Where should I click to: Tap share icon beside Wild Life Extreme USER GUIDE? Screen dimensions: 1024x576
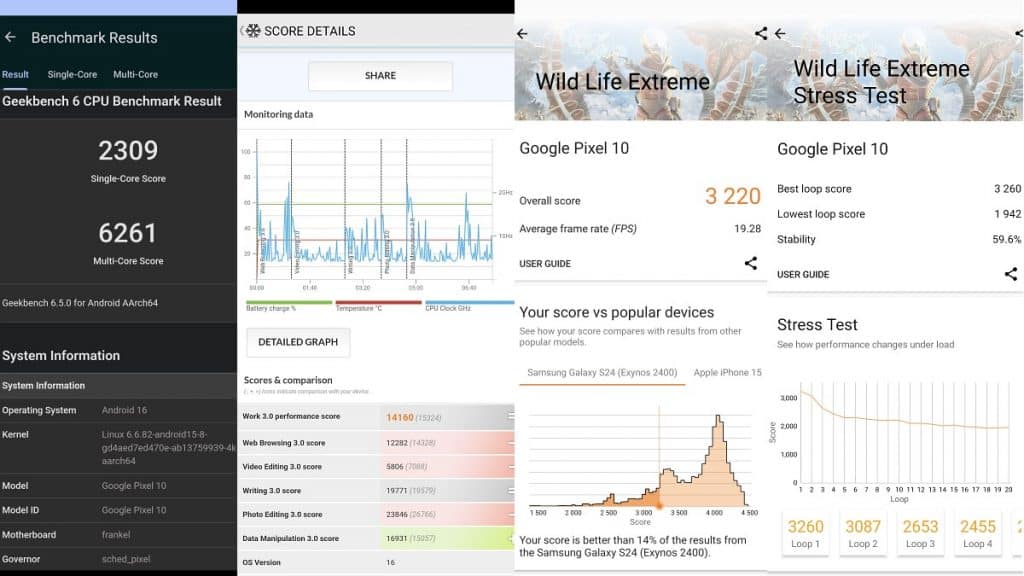pos(750,264)
